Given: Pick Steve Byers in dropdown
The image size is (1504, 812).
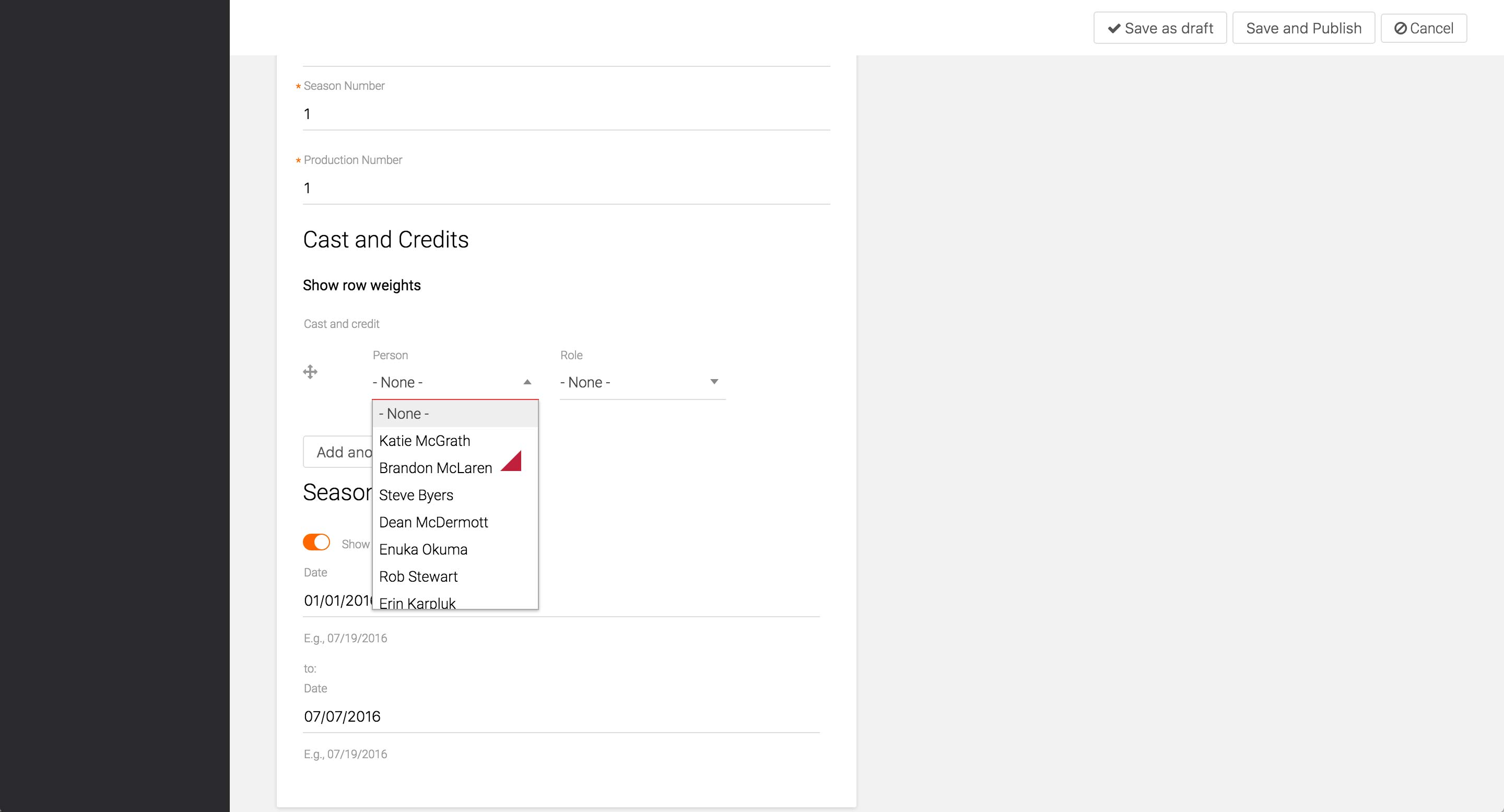Looking at the screenshot, I should pyautogui.click(x=416, y=495).
